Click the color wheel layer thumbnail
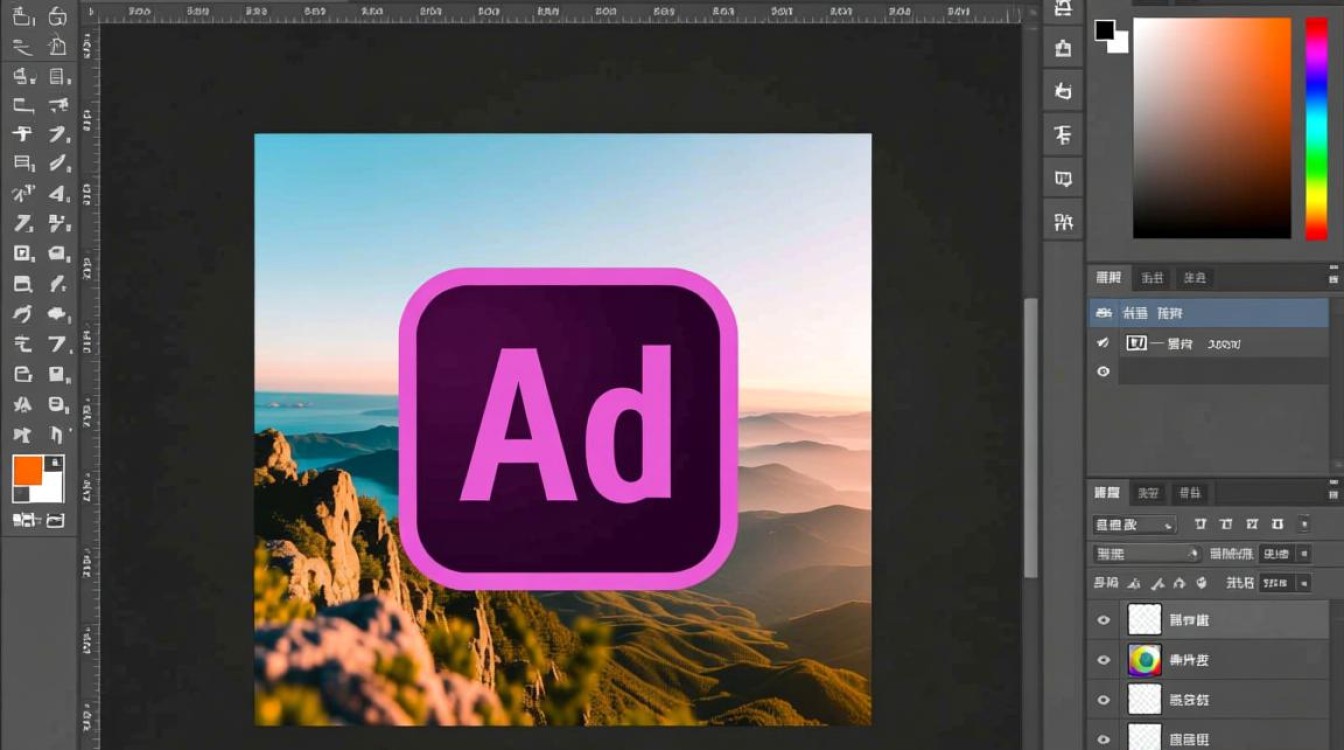This screenshot has height=750, width=1344. tap(1144, 659)
